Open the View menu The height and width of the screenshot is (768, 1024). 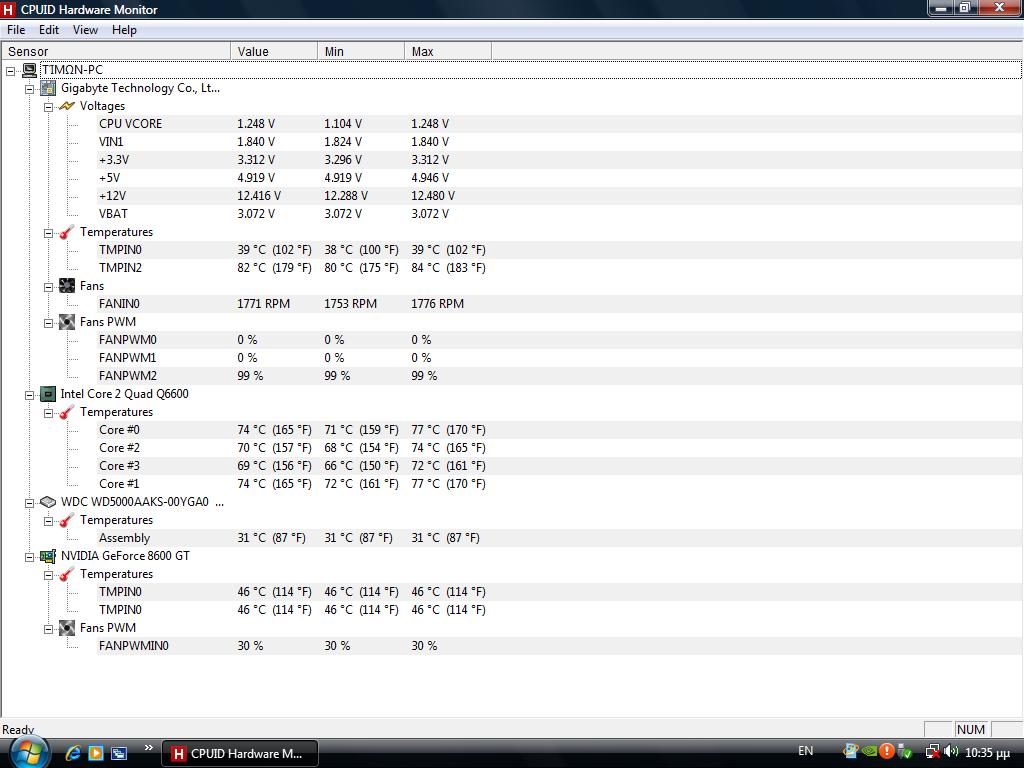tap(85, 30)
